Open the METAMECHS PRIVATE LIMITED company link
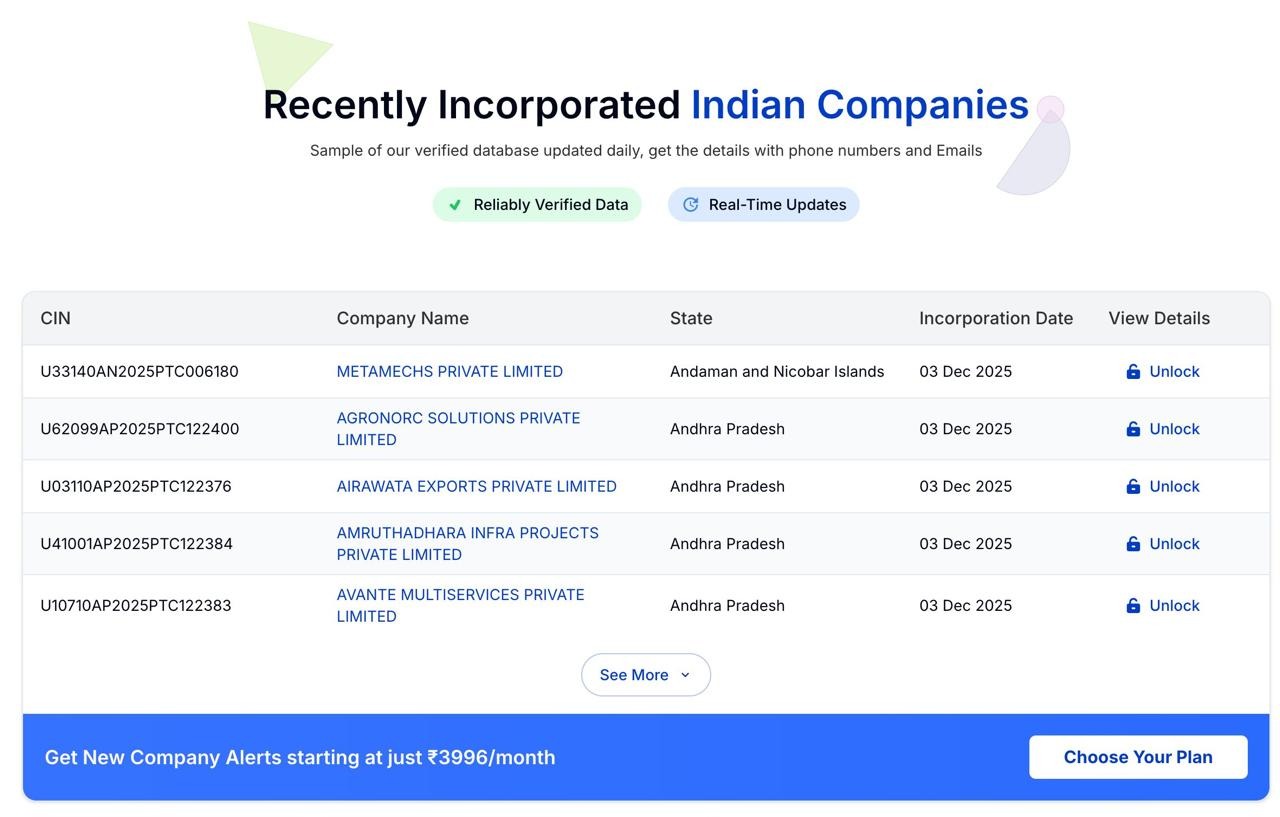1280x817 pixels. tap(449, 372)
